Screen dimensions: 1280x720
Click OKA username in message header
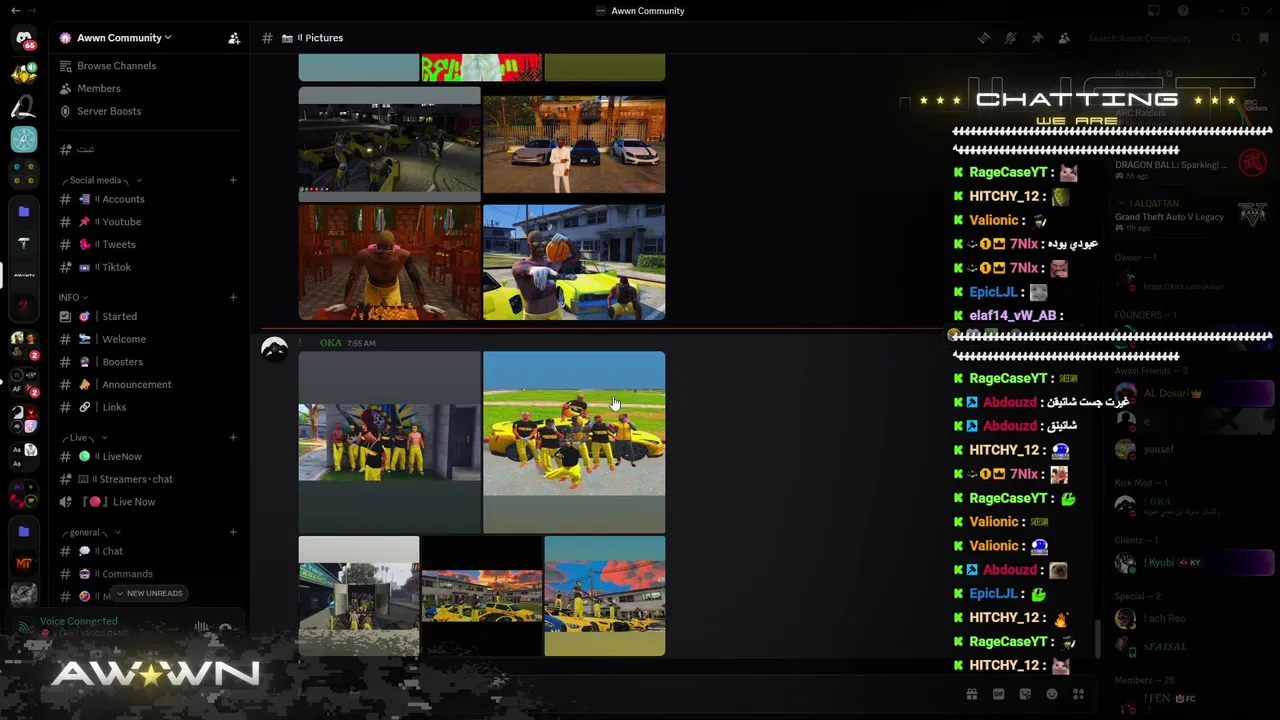pyautogui.click(x=330, y=343)
